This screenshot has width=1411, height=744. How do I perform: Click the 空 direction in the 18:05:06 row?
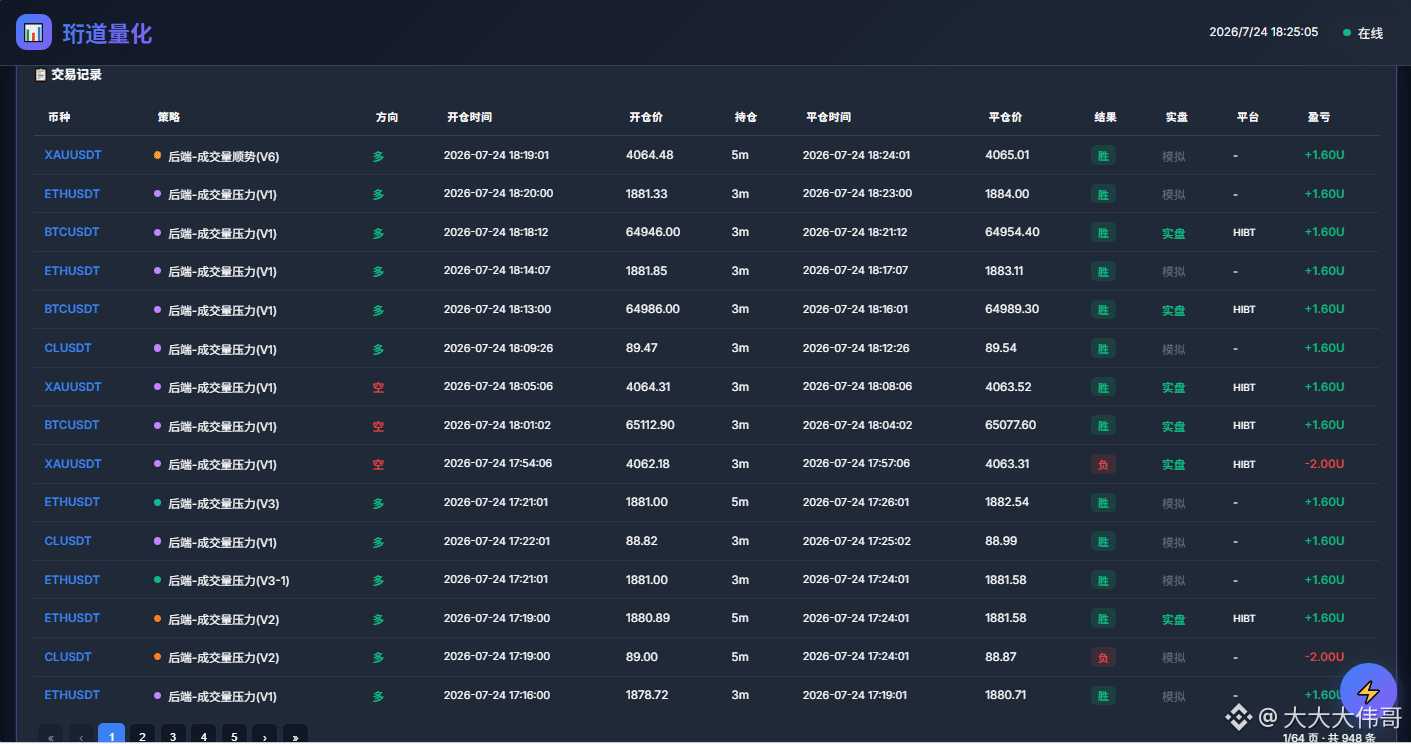[x=378, y=387]
